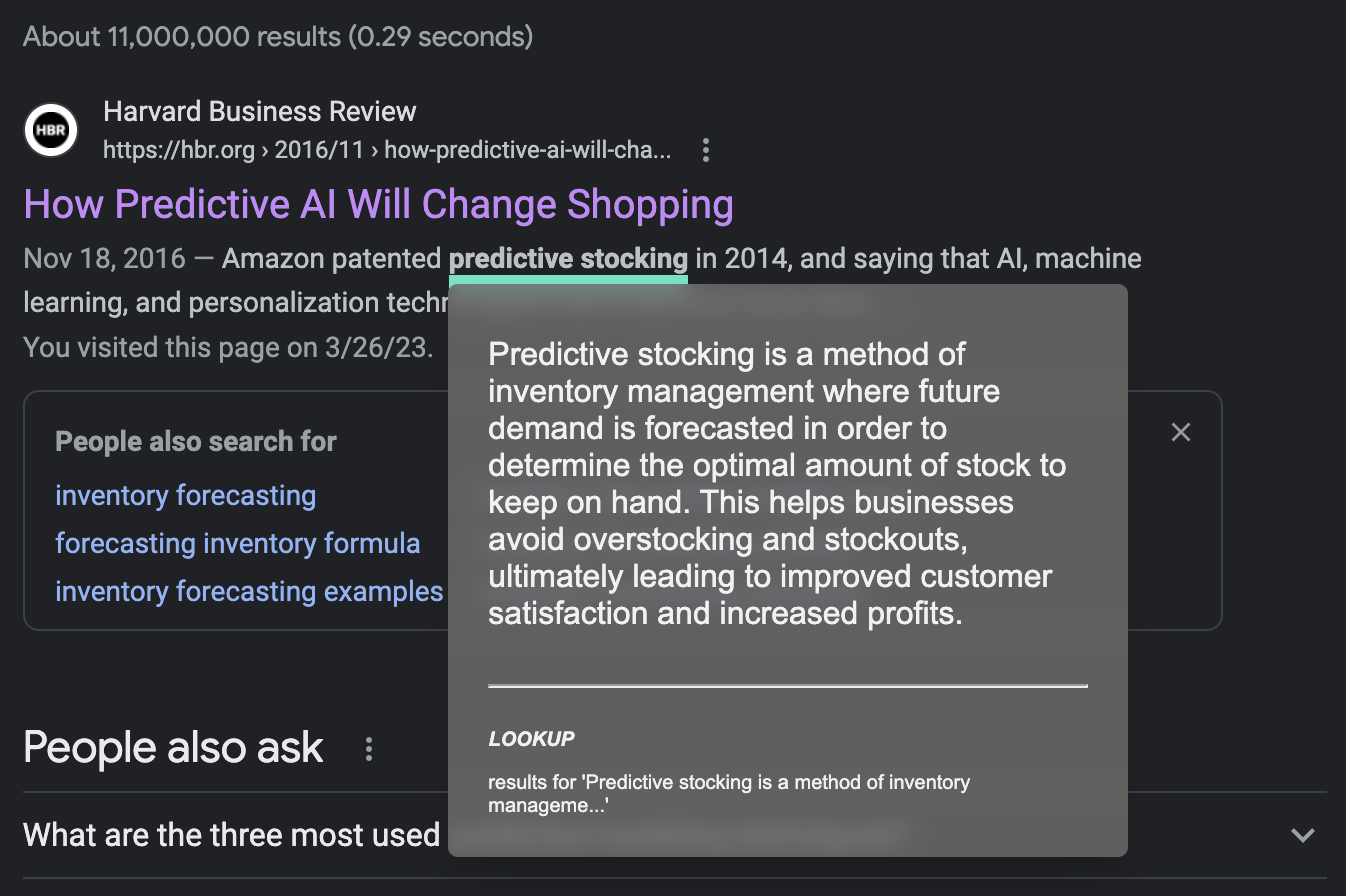The height and width of the screenshot is (896, 1346).
Task: Close the People also search for box
Action: click(x=1181, y=432)
